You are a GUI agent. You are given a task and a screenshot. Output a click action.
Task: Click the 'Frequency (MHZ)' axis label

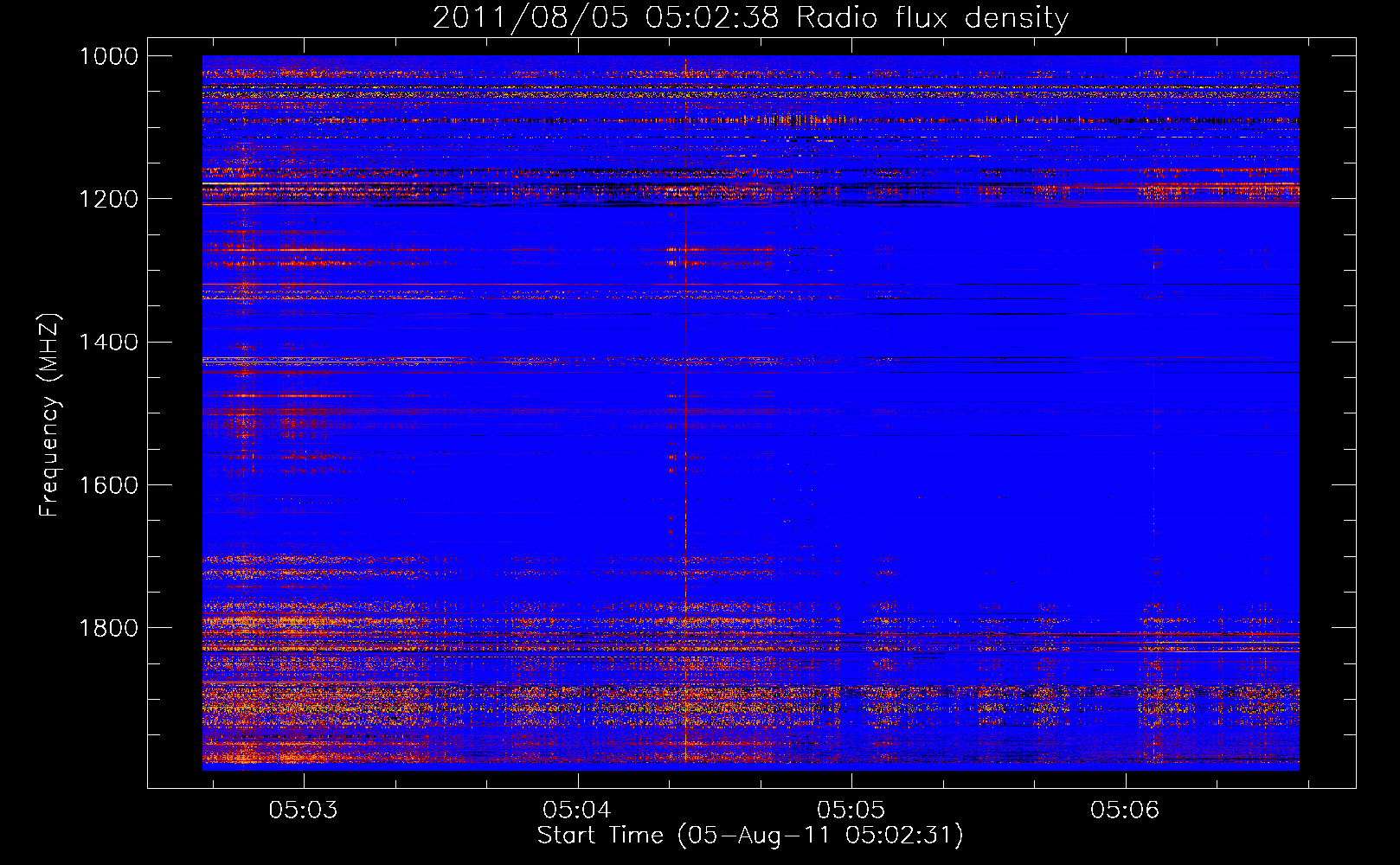coord(49,415)
